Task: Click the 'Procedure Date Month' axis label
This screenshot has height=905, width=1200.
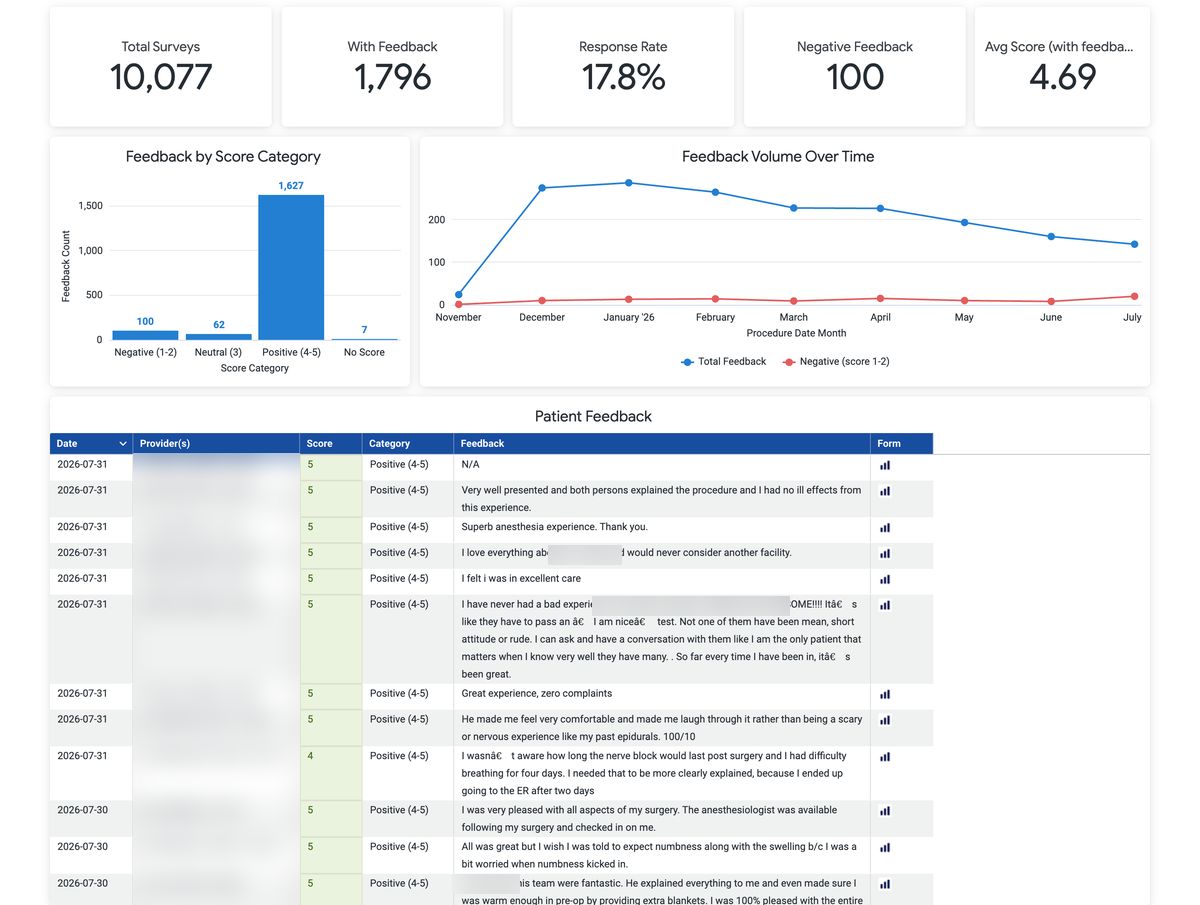Action: [x=796, y=333]
